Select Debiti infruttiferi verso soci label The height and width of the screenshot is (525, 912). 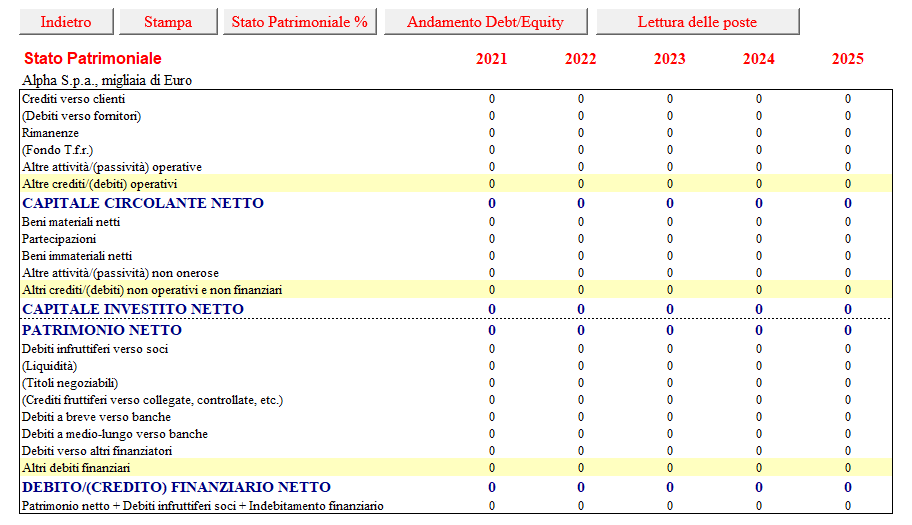95,349
